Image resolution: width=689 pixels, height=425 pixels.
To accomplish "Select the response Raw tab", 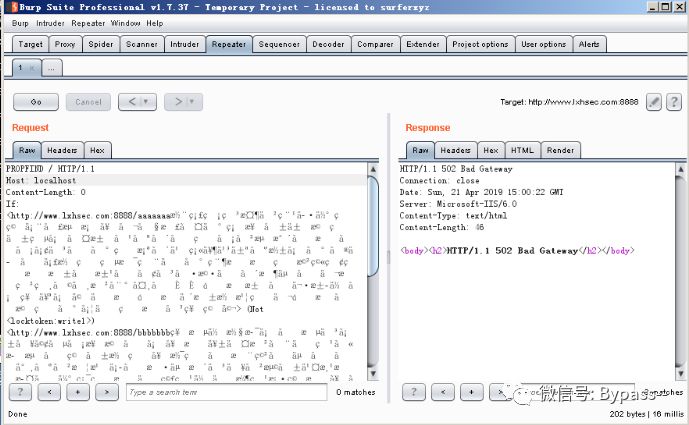I will pyautogui.click(x=420, y=150).
